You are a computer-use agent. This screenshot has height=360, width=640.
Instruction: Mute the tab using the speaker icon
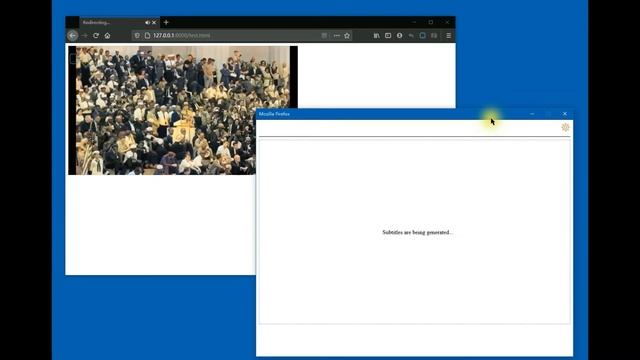(147, 22)
